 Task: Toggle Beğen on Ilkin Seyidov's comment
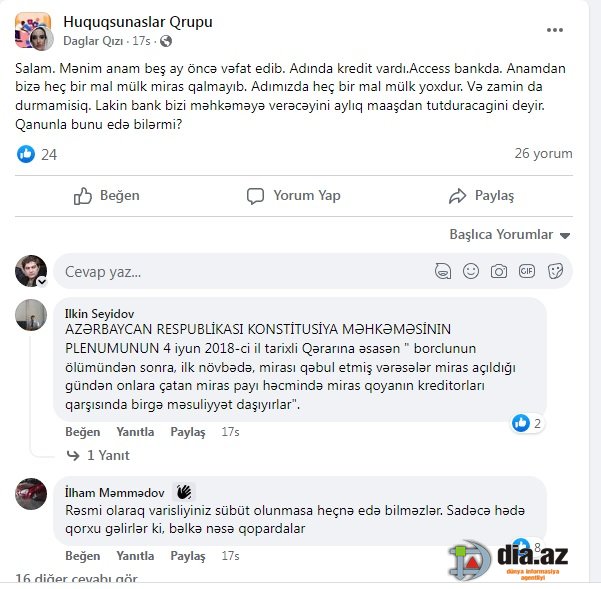click(x=82, y=432)
